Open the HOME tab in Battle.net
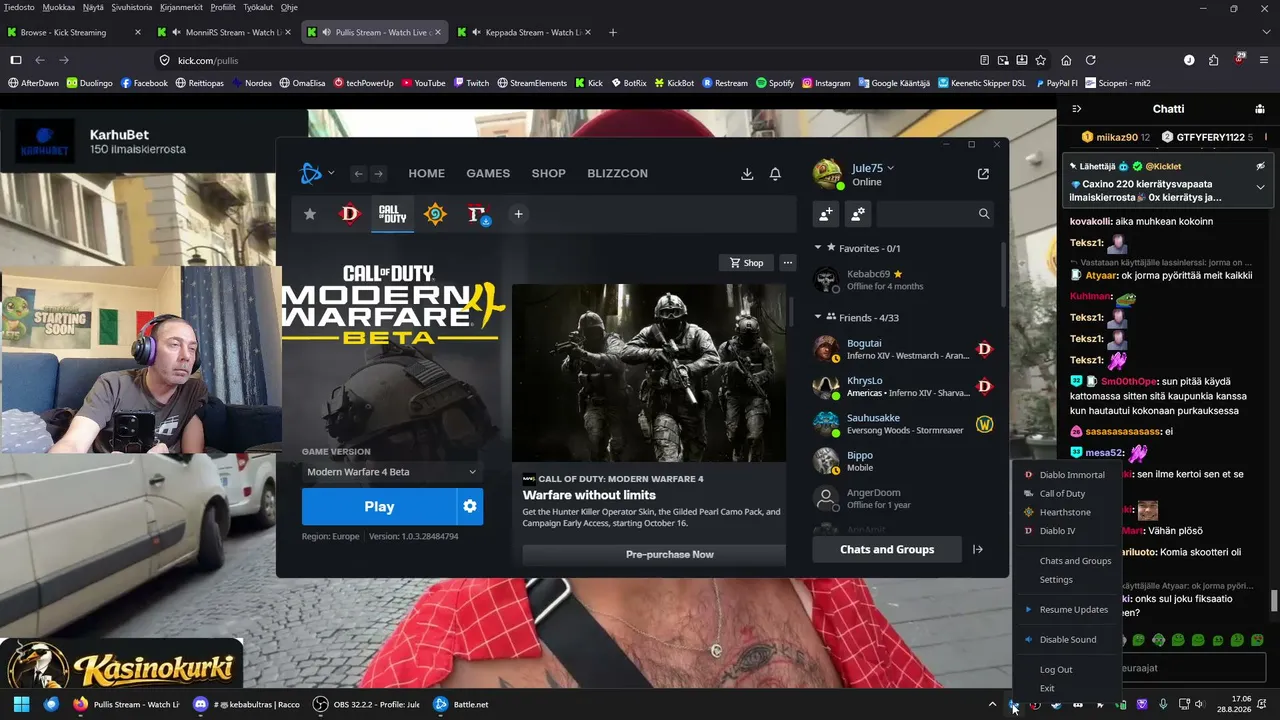1280x720 pixels. click(x=426, y=174)
